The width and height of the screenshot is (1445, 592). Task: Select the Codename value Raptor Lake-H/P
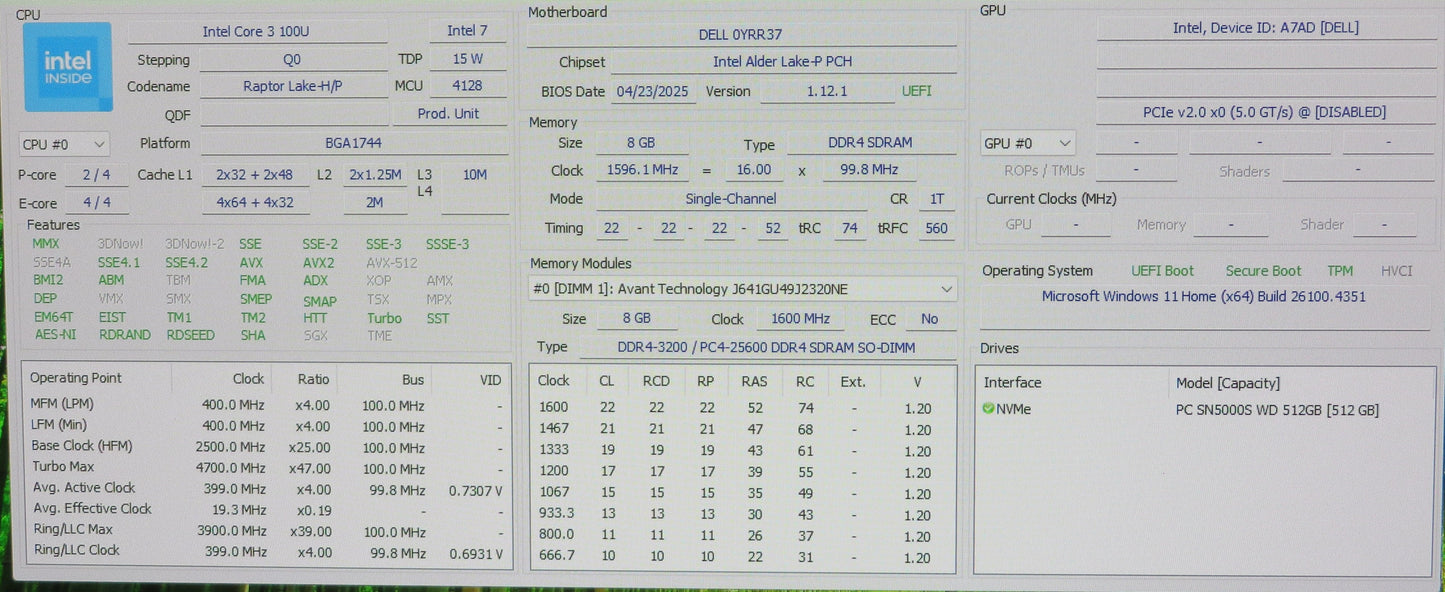click(x=292, y=87)
